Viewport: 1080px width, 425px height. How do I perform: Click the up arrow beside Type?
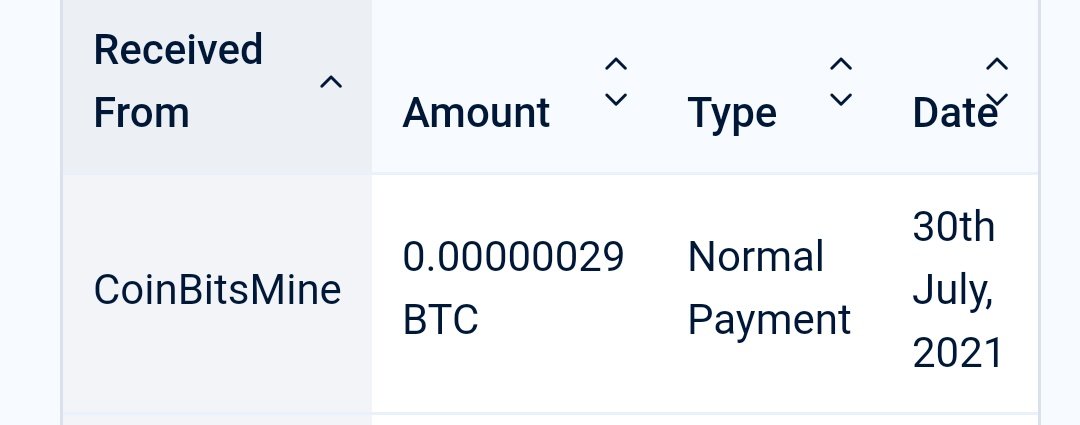pos(842,66)
